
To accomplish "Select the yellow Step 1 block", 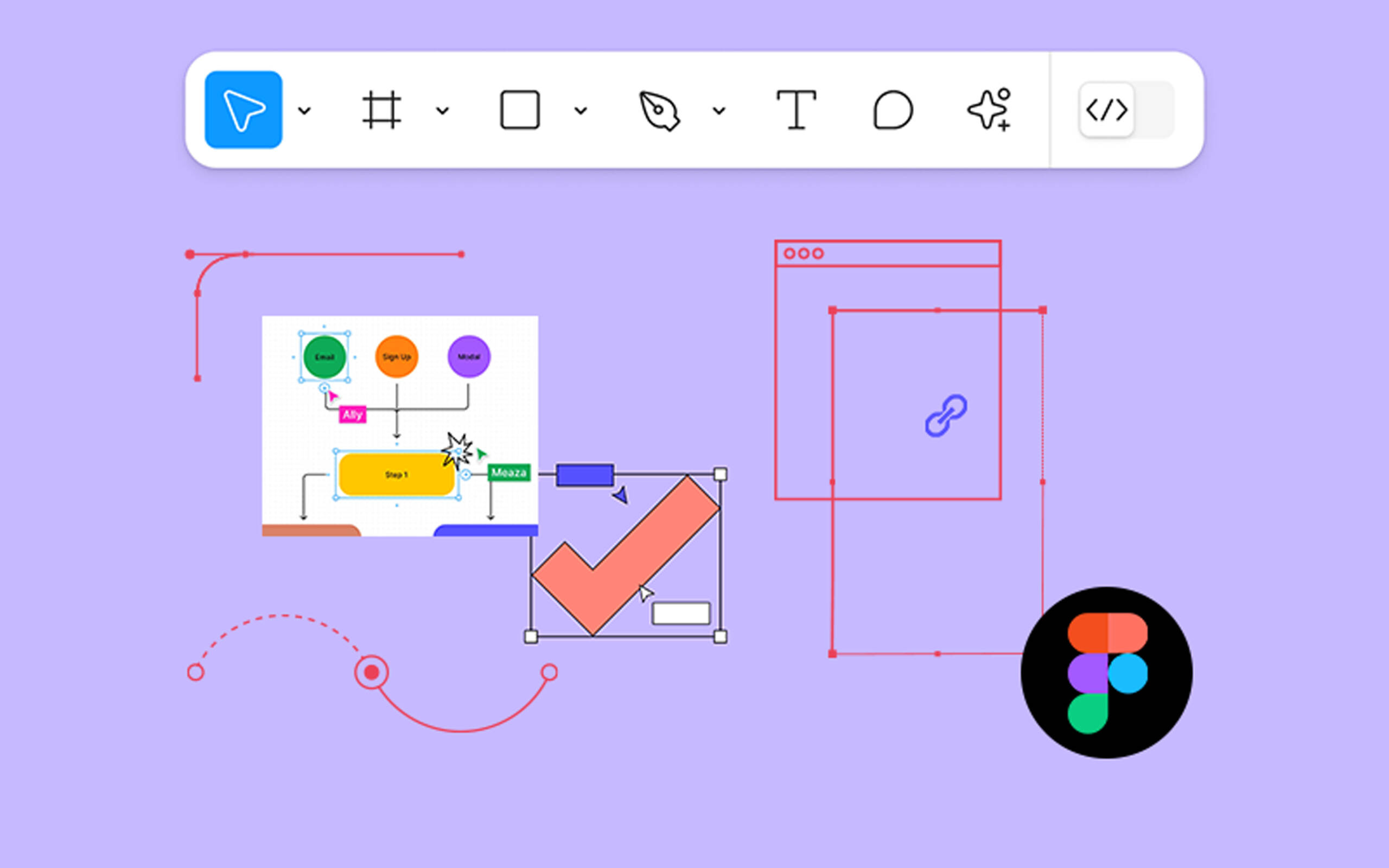I will point(397,475).
